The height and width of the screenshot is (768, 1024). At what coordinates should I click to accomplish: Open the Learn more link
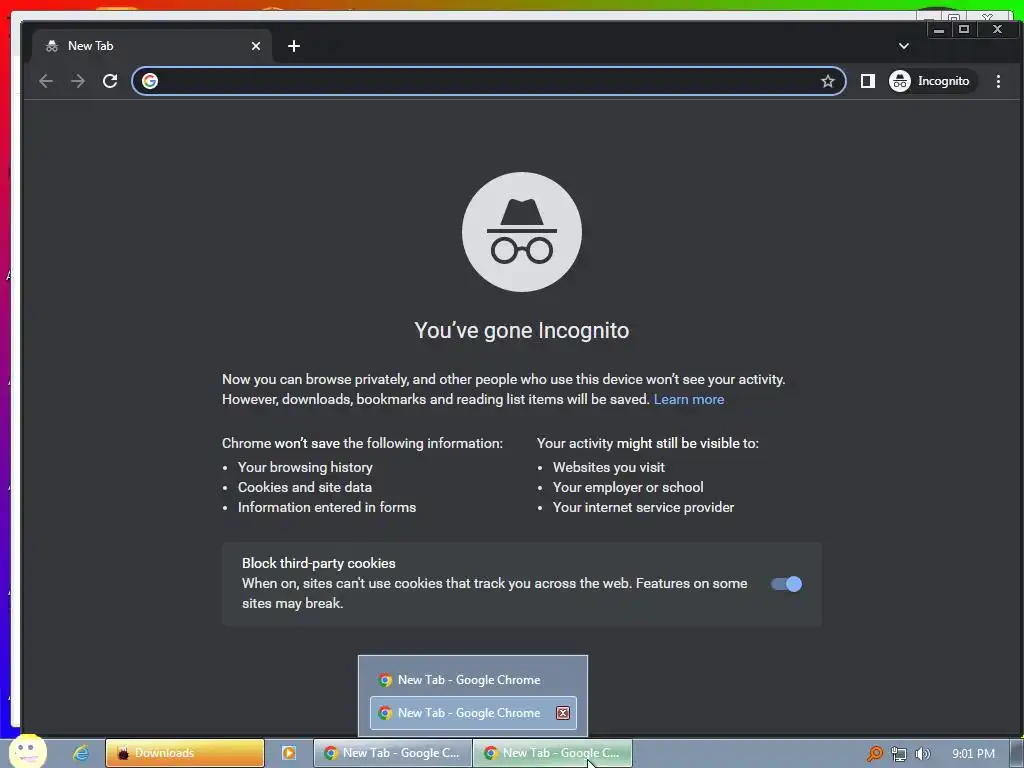[688, 399]
